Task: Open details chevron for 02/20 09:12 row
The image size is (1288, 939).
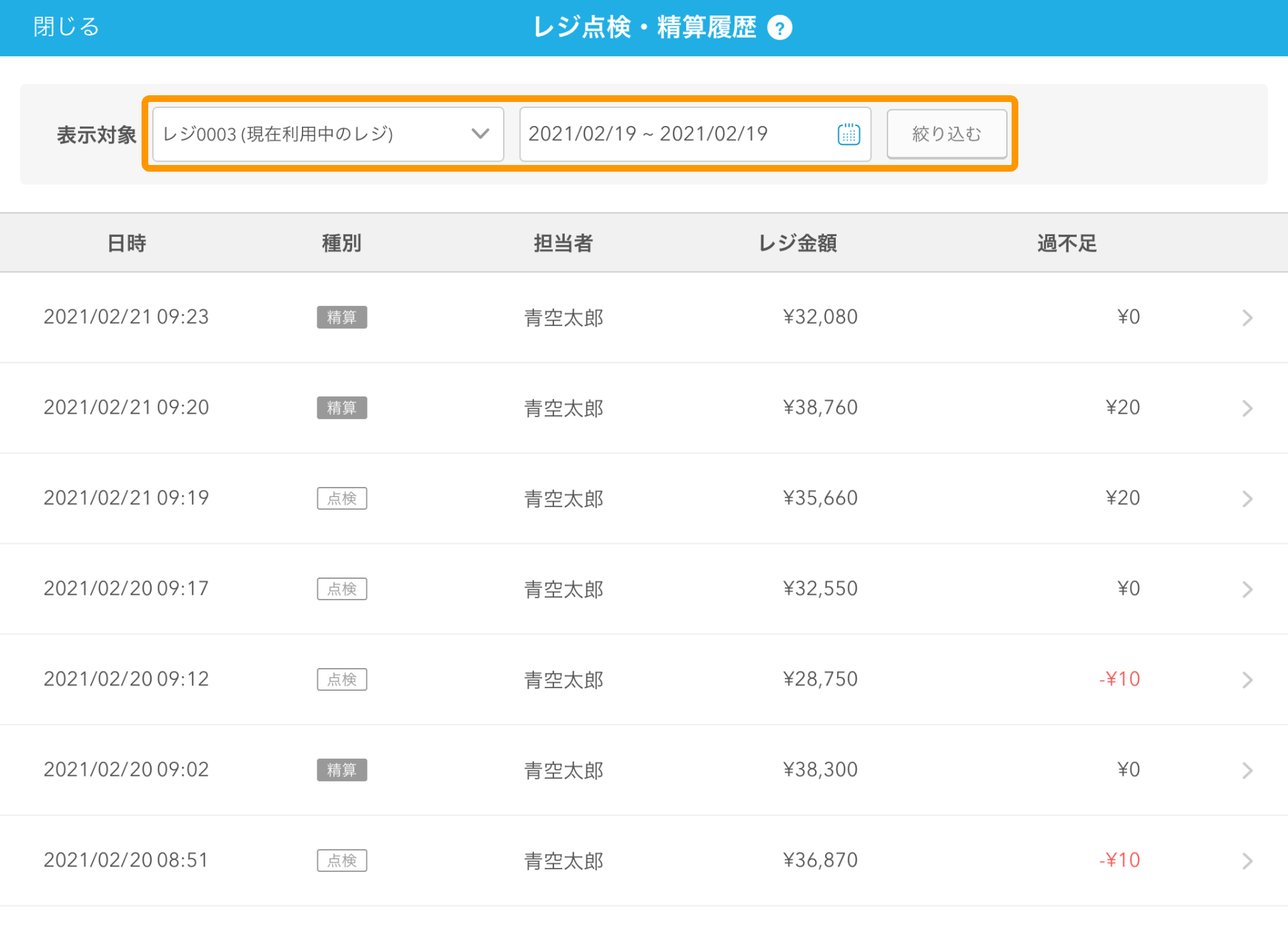Action: tap(1247, 679)
